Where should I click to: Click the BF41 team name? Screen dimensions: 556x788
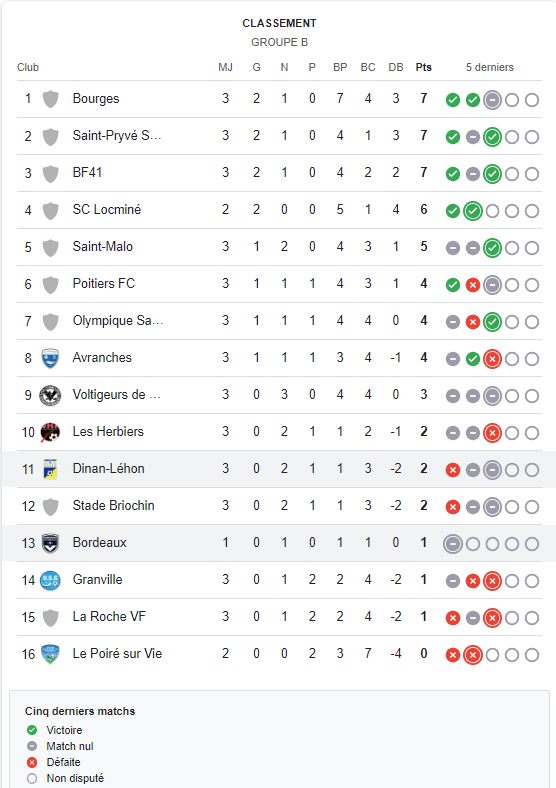(x=87, y=173)
